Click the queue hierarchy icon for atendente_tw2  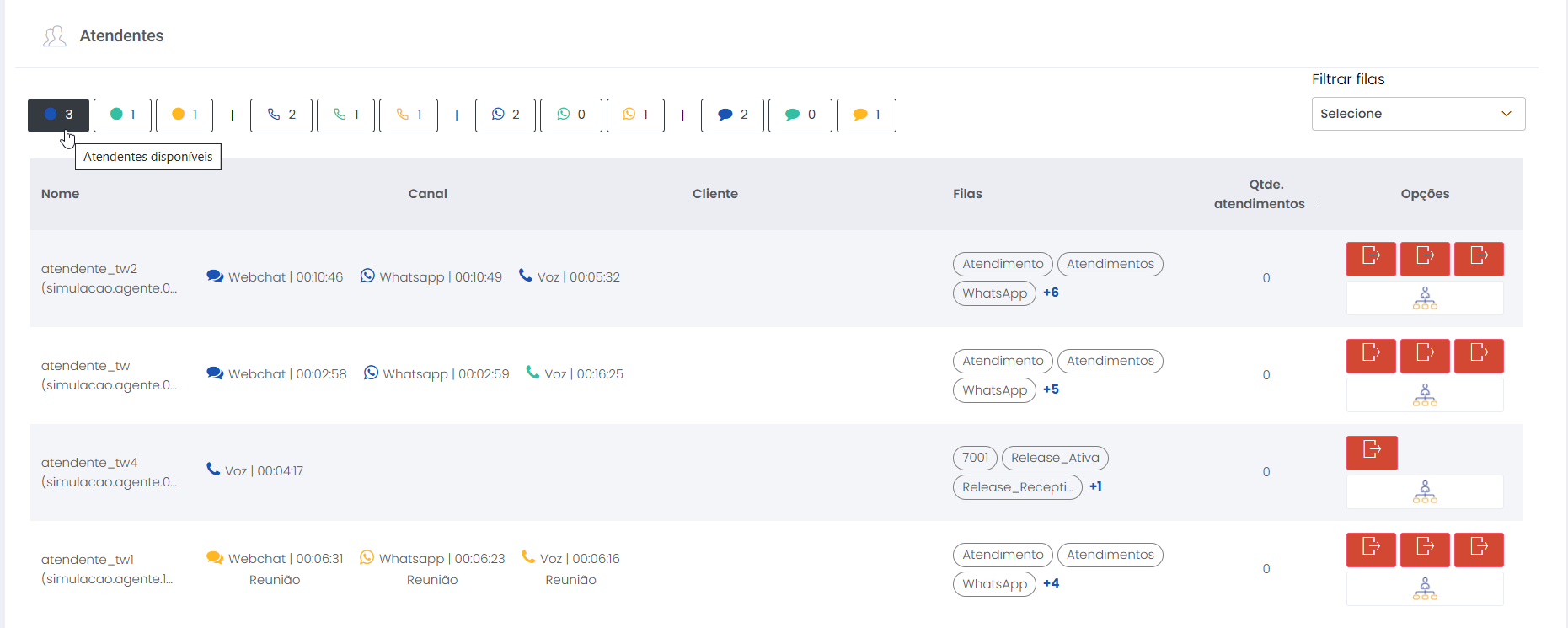point(1425,298)
